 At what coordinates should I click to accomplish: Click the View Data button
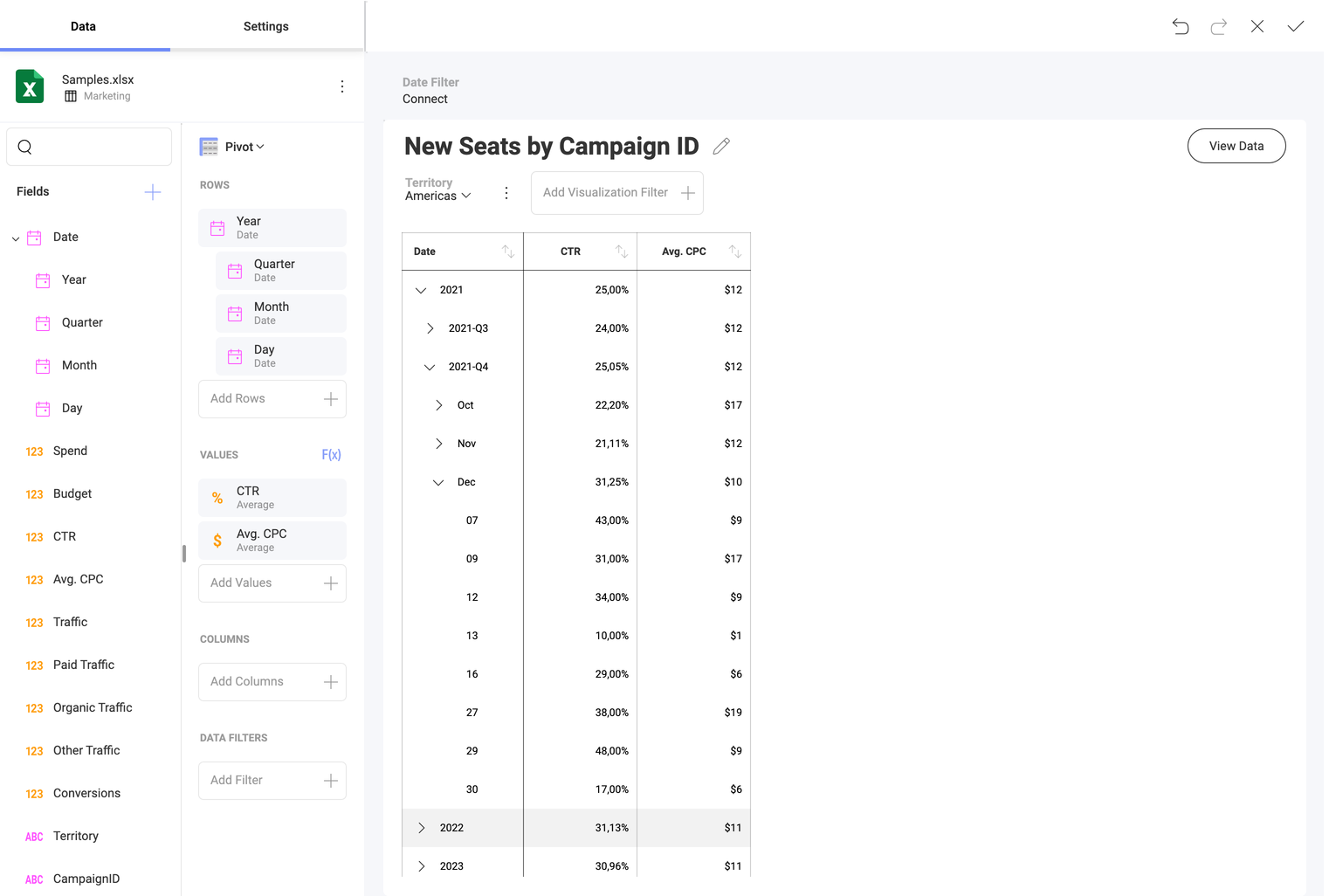tap(1236, 146)
